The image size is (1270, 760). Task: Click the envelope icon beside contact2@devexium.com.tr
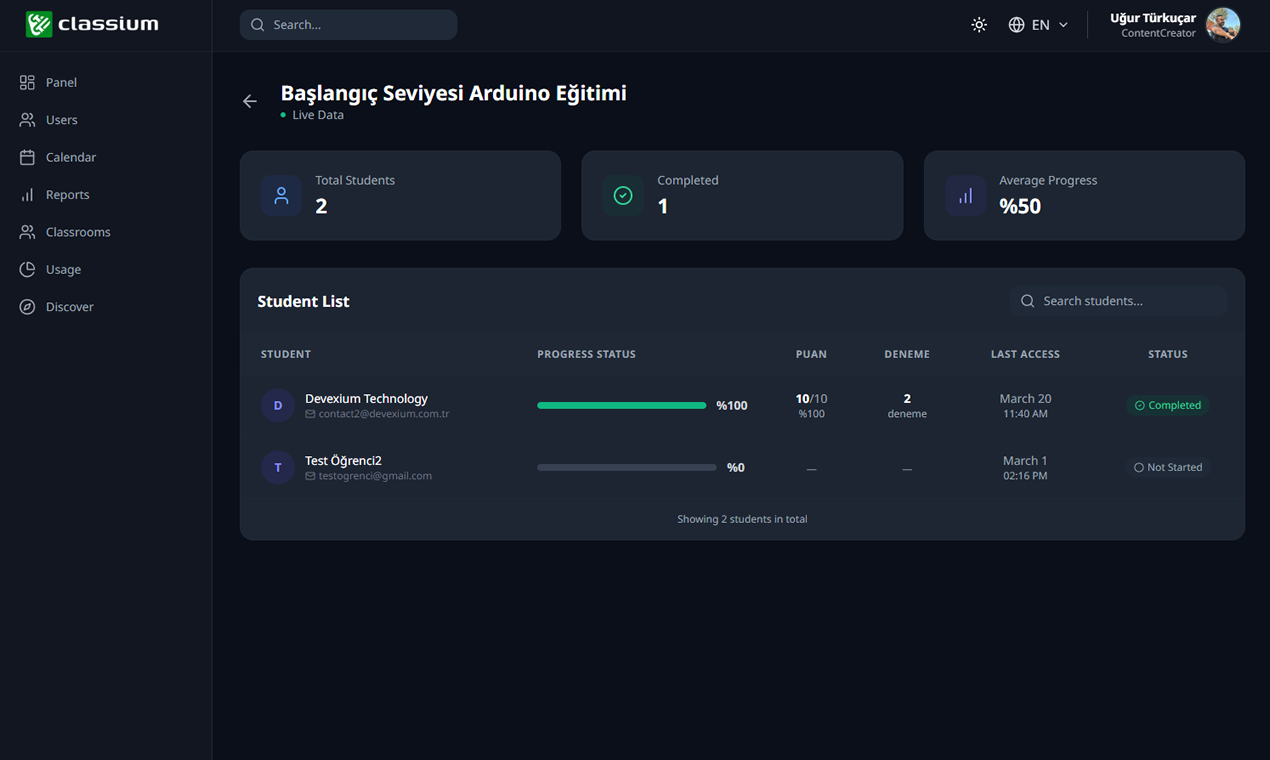pos(310,414)
